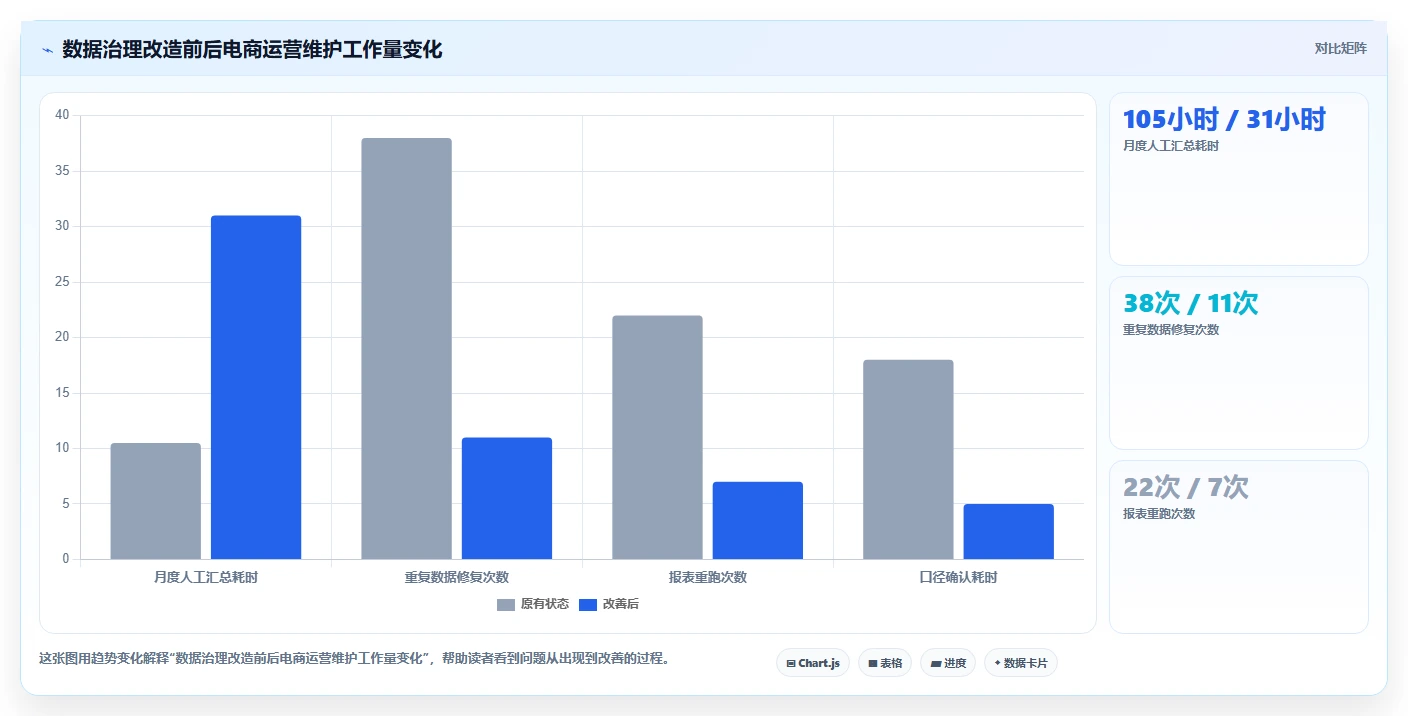Click the gray 原有状态 bar for 口径确认耗时

point(908,459)
